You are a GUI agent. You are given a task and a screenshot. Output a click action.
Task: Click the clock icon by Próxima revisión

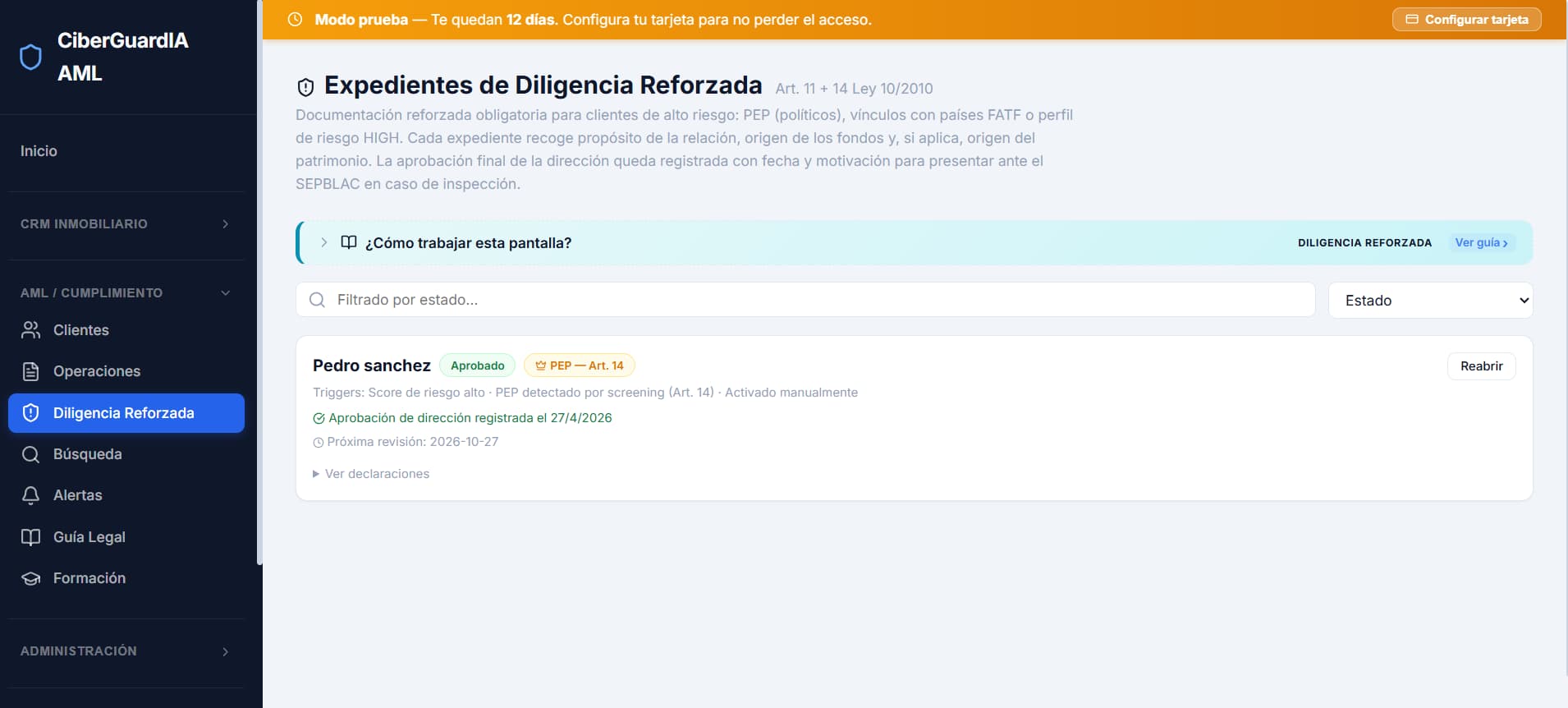tap(319, 442)
